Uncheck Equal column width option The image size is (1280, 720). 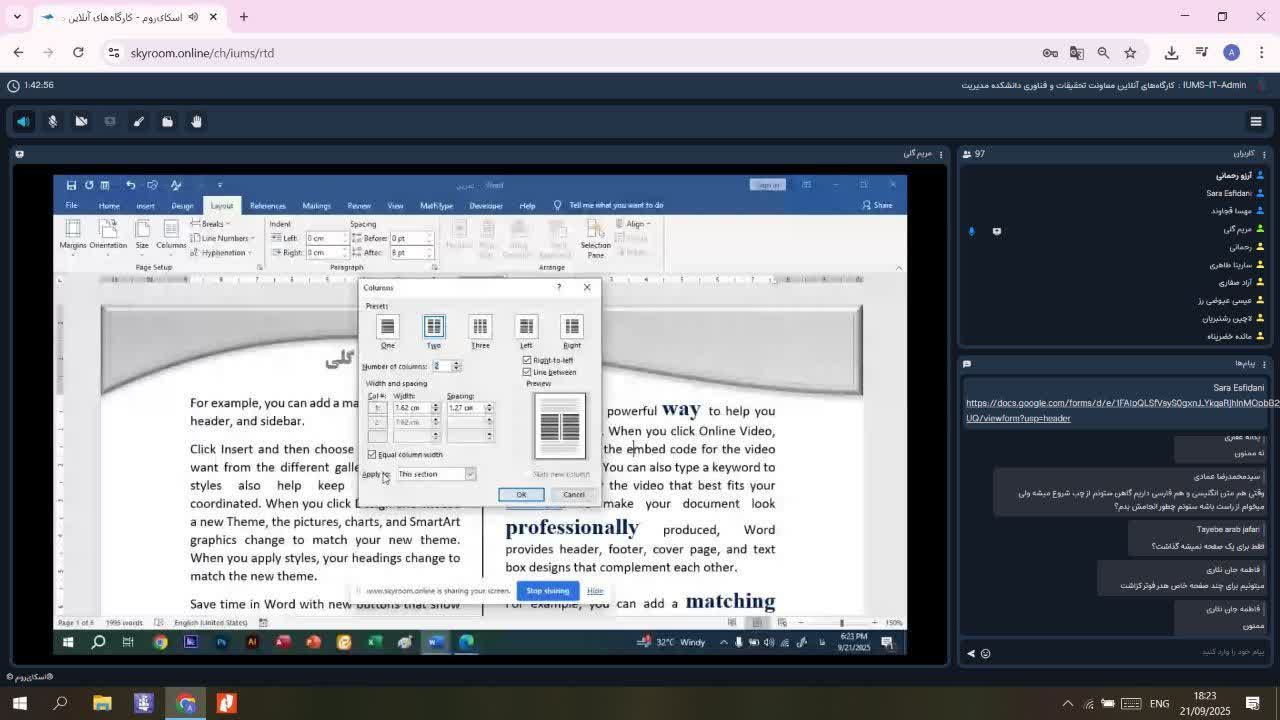(x=372, y=454)
